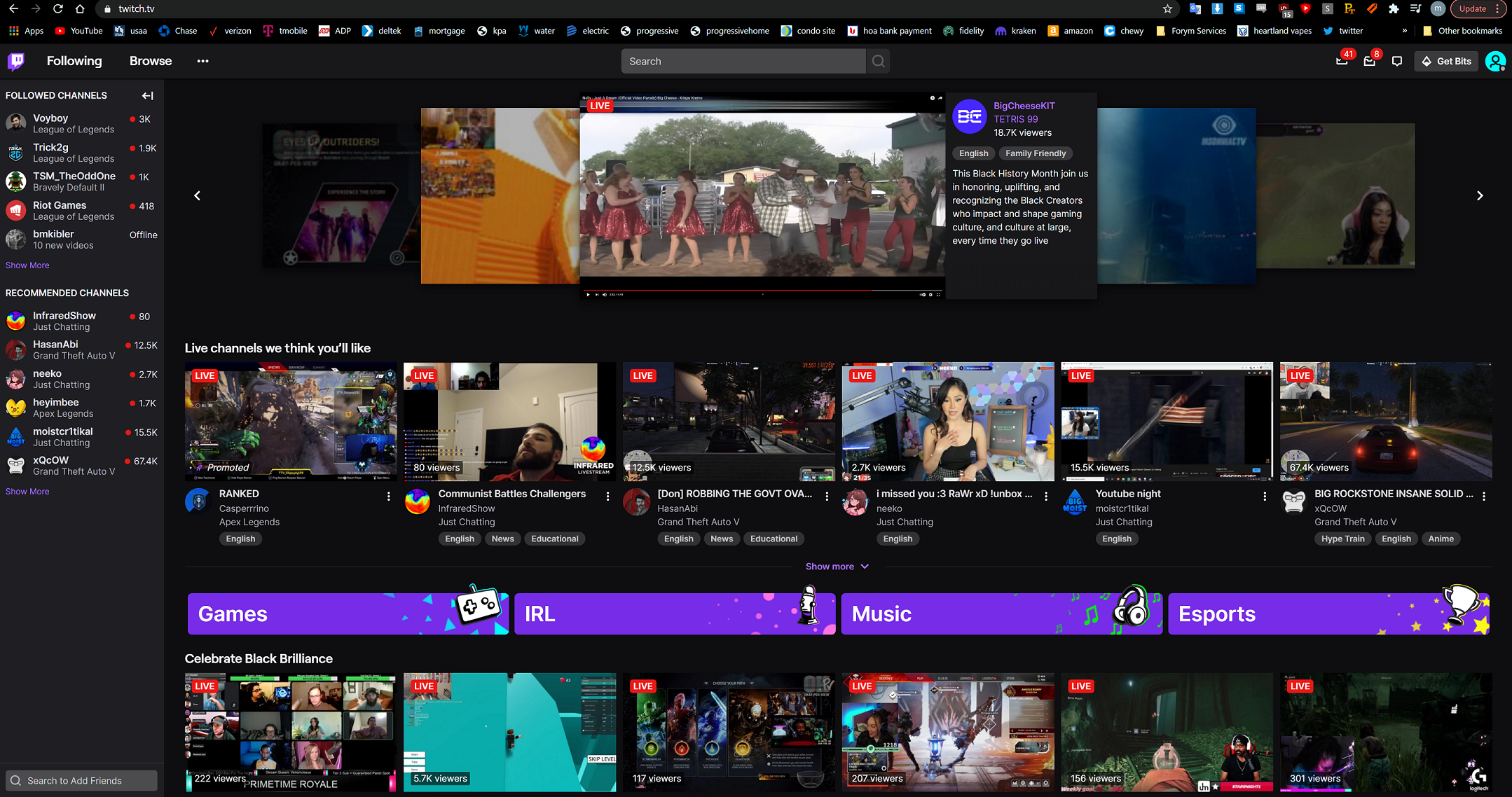Viewport: 1512px width, 797px height.
Task: Open three-dot menu on RANKED stream card
Action: (389, 496)
